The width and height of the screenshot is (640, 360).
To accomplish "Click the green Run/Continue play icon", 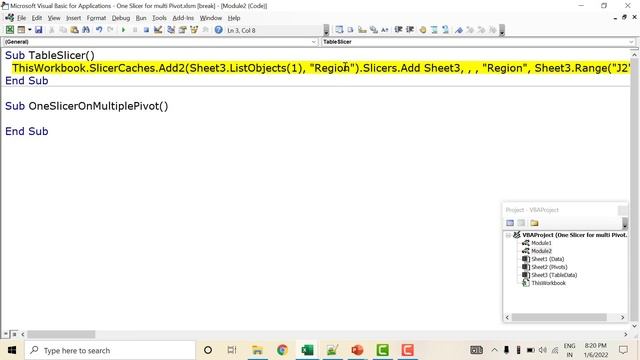I will point(123,30).
